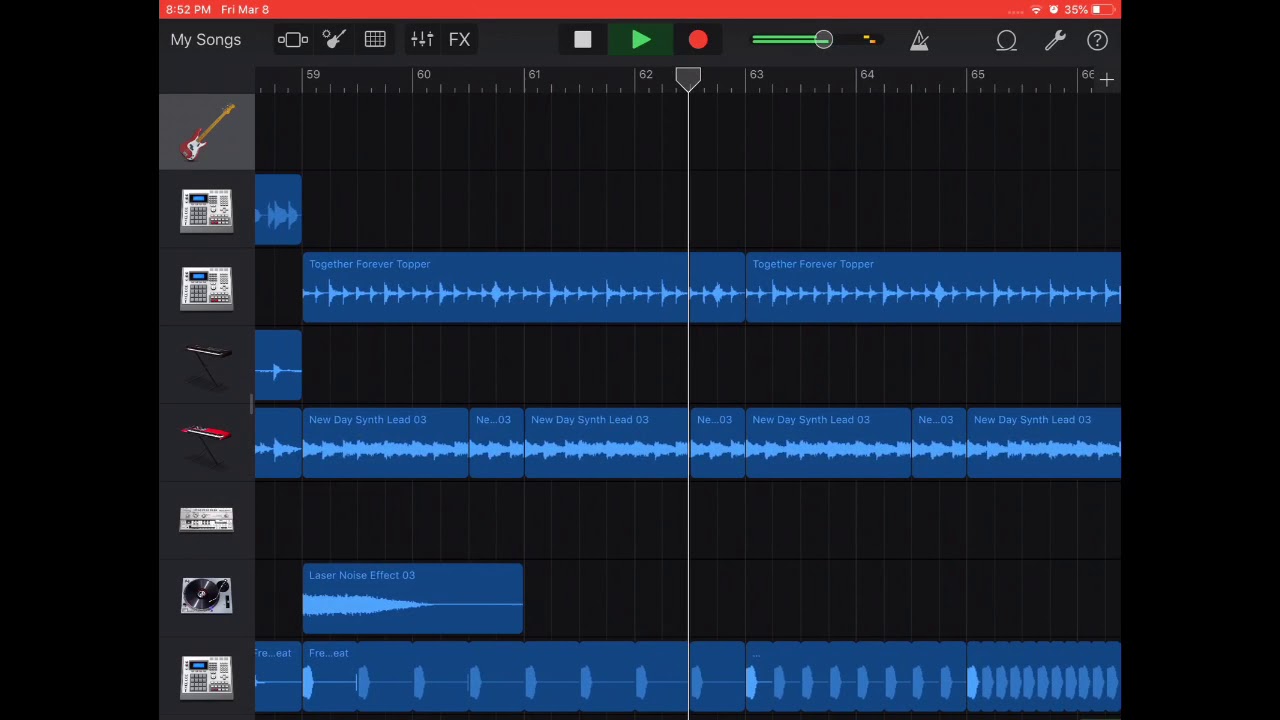Select the black keyboard track header
Image resolution: width=1280 pixels, height=720 pixels.
[207, 366]
